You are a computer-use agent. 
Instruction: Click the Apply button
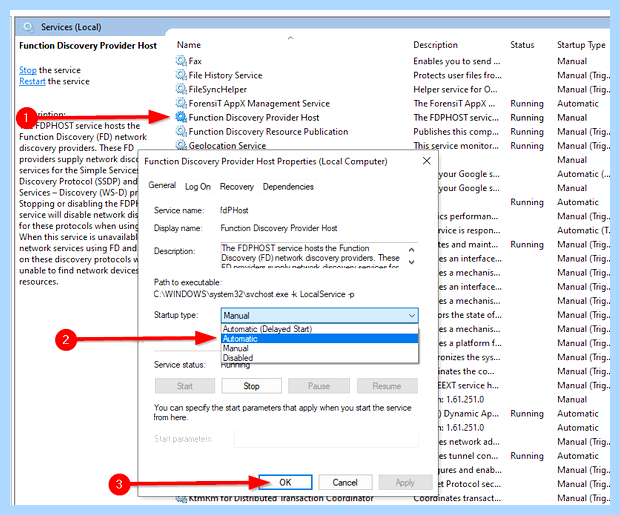tap(405, 482)
